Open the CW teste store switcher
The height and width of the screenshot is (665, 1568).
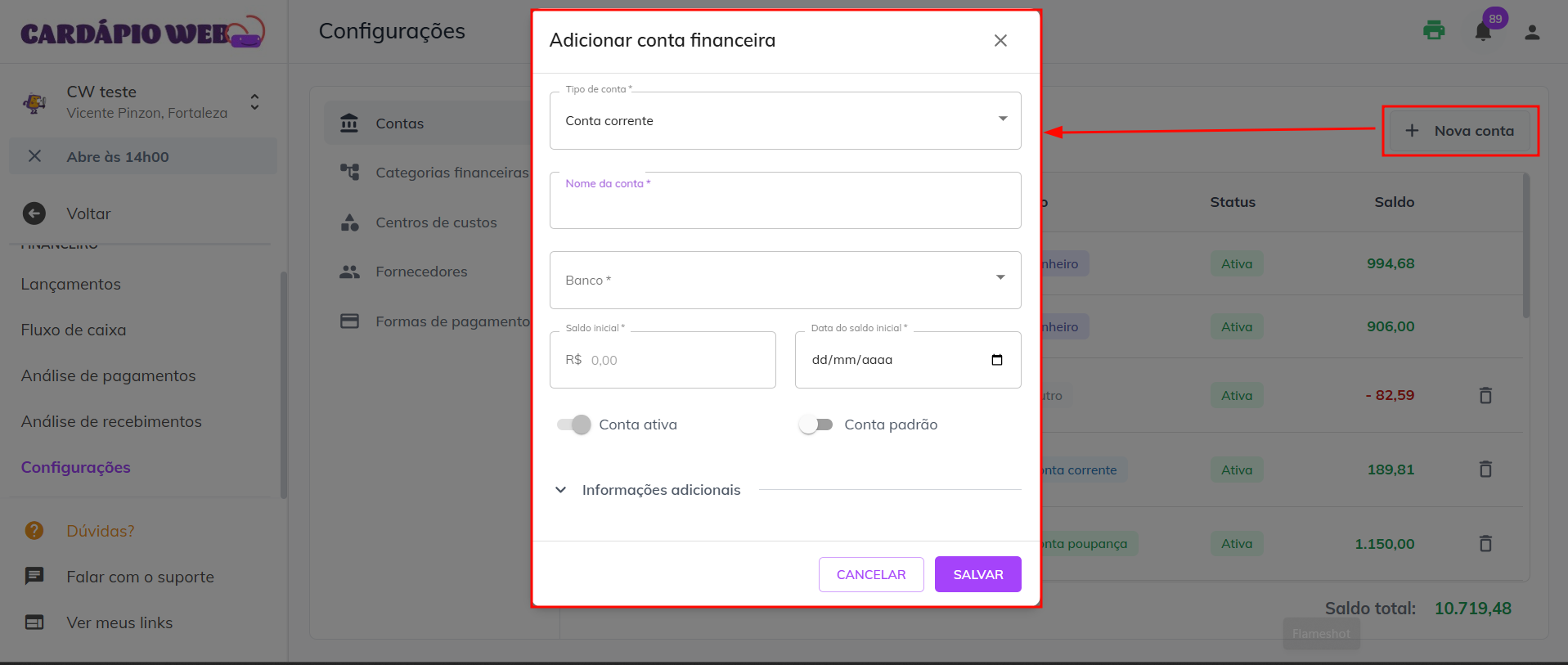coord(254,102)
